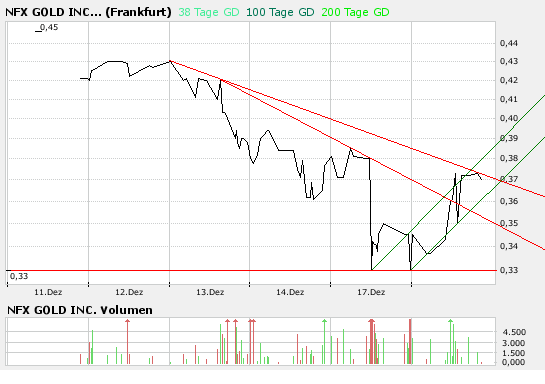Select the 17.Dez date label
The width and height of the screenshot is (545, 384).
pos(371,292)
